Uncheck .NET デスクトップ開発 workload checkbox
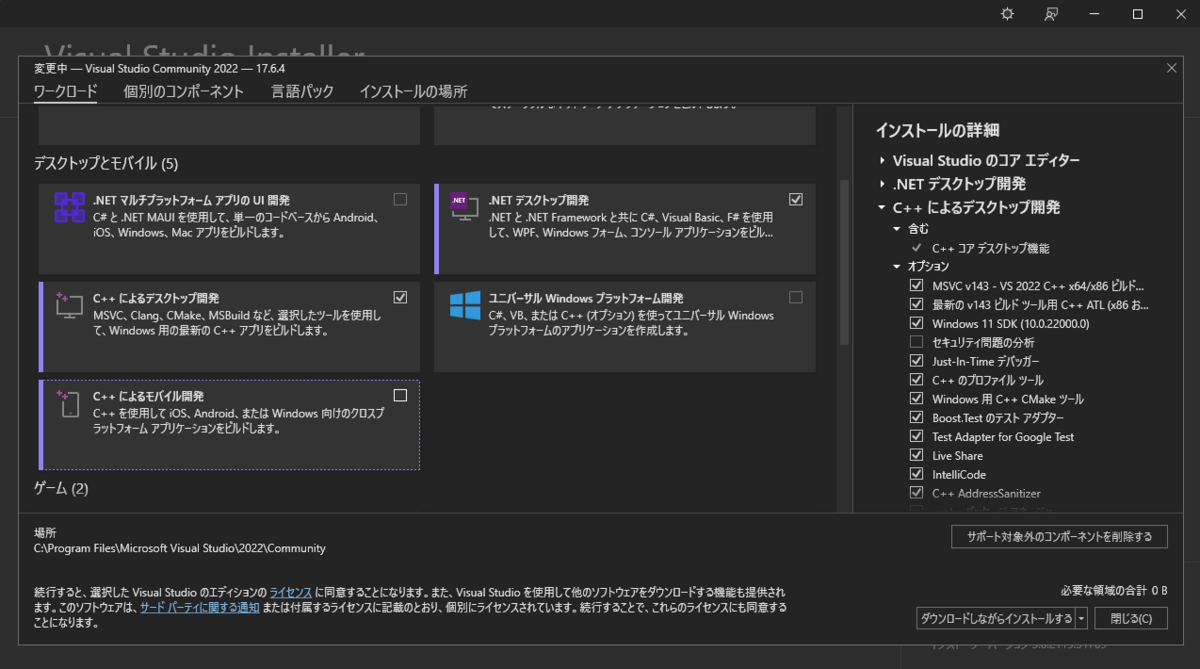1200x669 pixels. [796, 199]
